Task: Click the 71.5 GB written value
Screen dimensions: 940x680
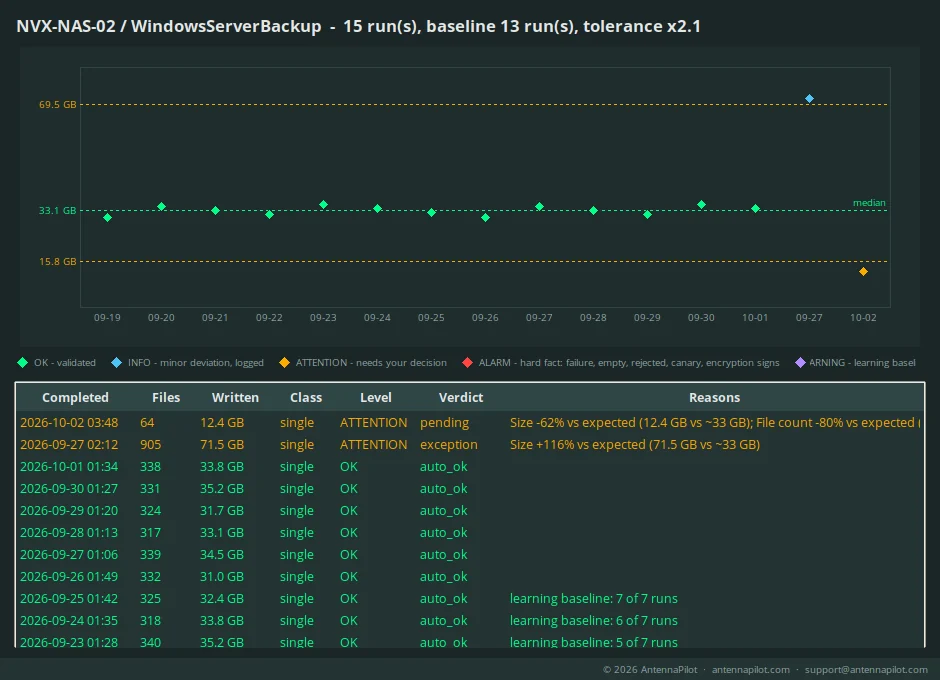Action: coord(222,445)
